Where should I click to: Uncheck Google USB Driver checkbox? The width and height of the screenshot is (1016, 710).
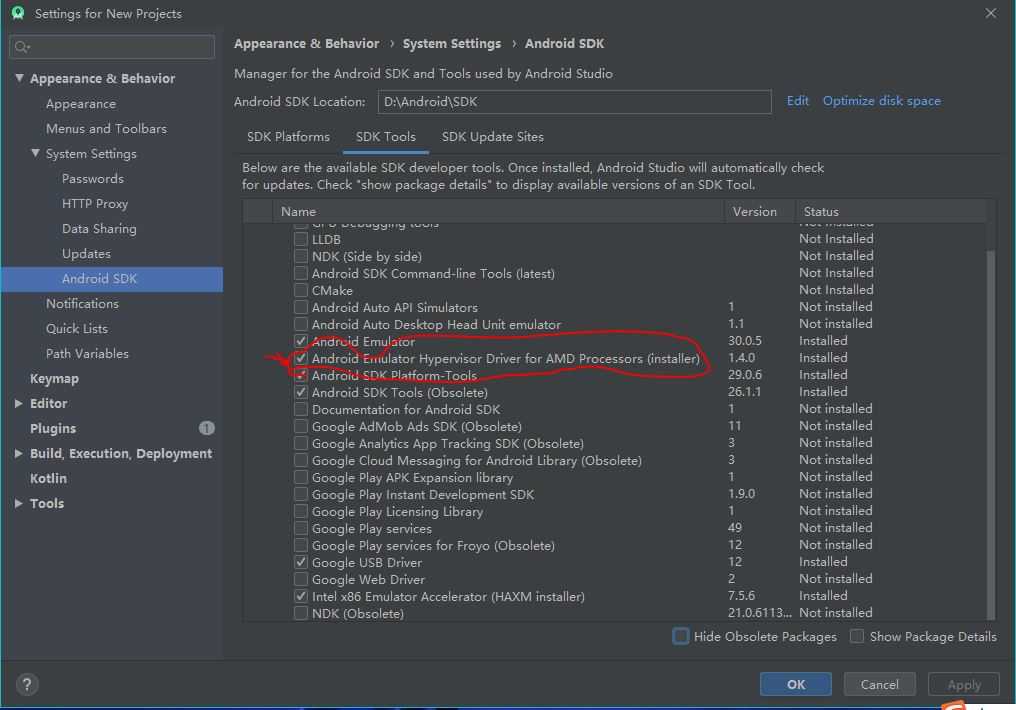[301, 562]
